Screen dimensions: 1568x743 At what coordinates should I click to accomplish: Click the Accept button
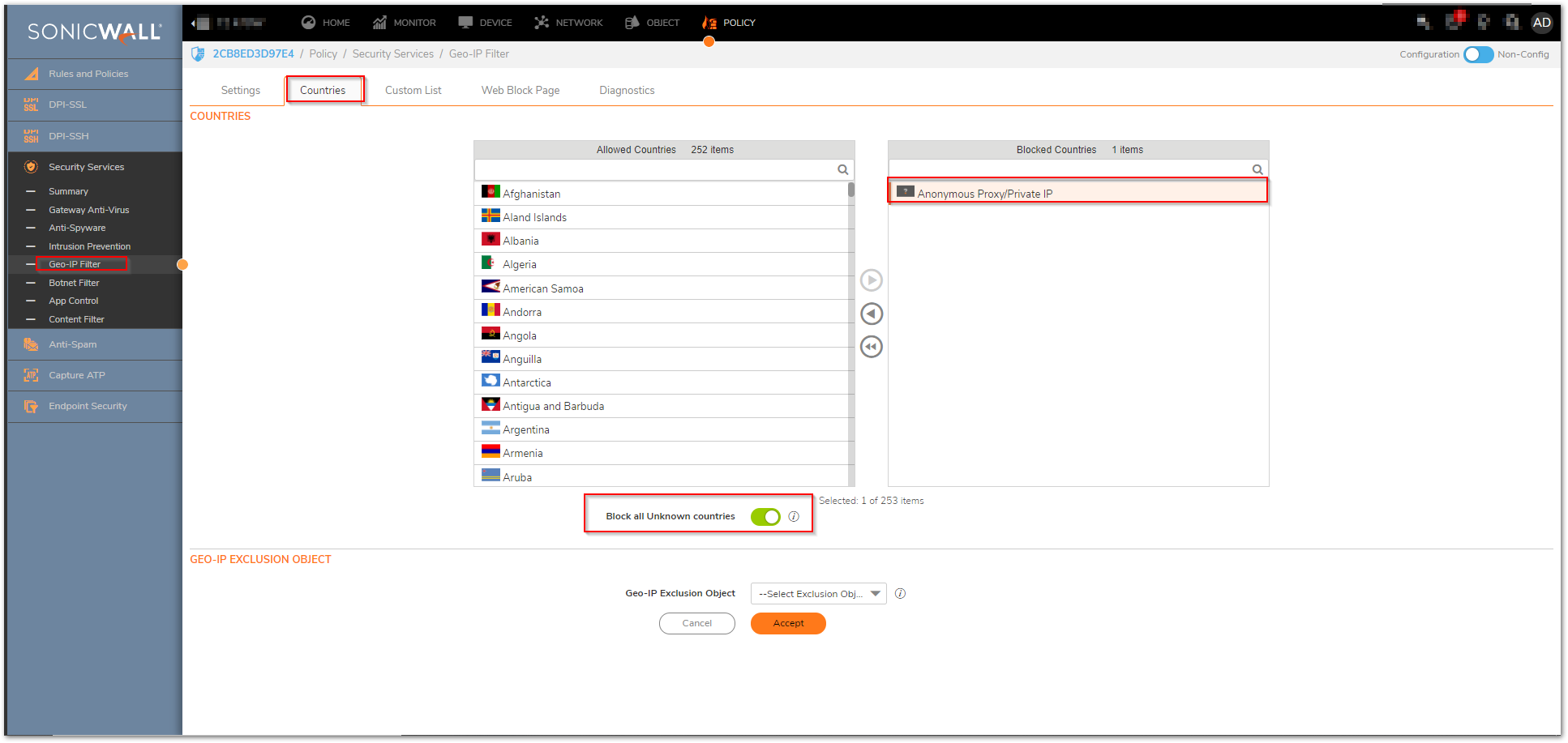tap(788, 623)
